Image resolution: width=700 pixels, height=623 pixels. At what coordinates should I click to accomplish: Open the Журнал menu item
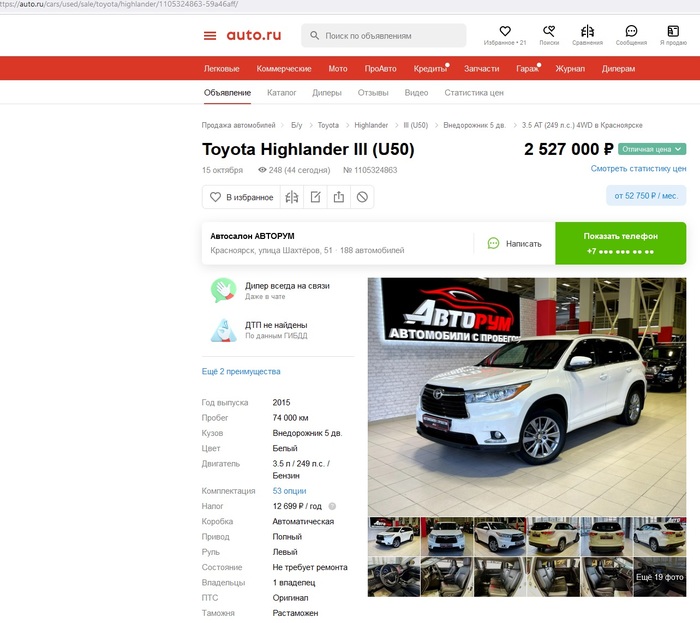click(x=570, y=69)
